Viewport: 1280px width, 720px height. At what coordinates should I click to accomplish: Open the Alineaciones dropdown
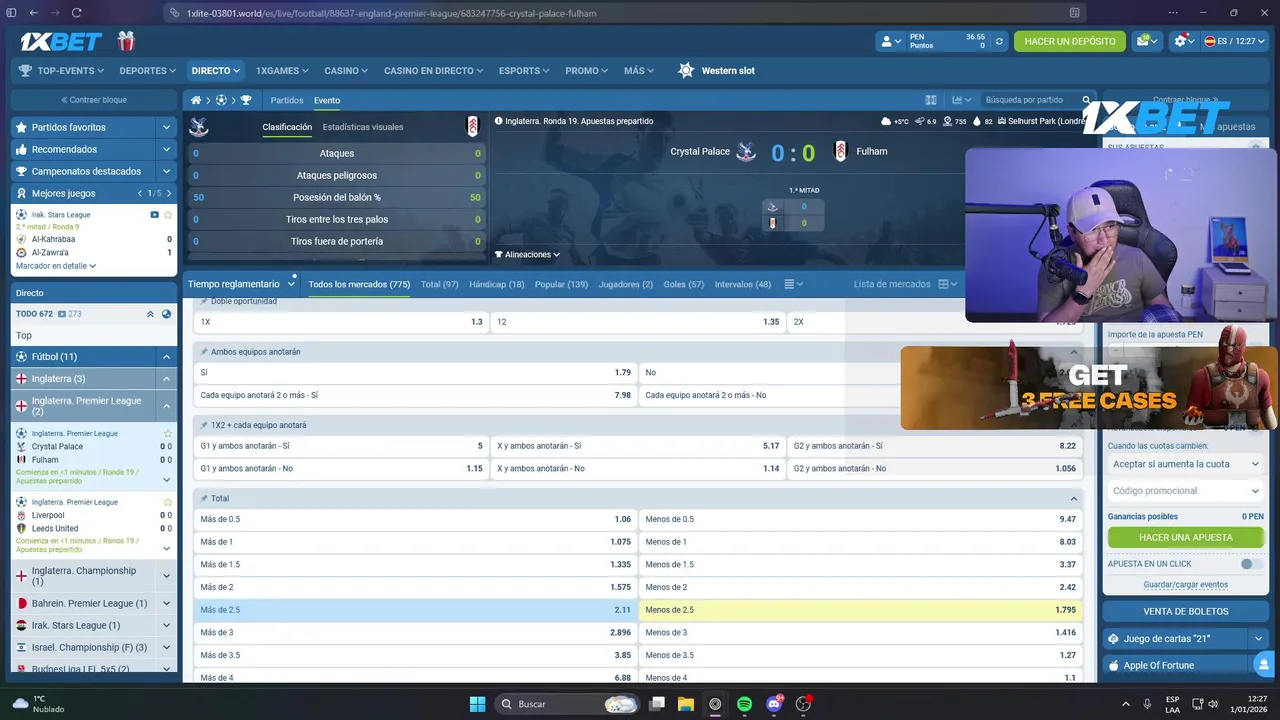pos(528,255)
